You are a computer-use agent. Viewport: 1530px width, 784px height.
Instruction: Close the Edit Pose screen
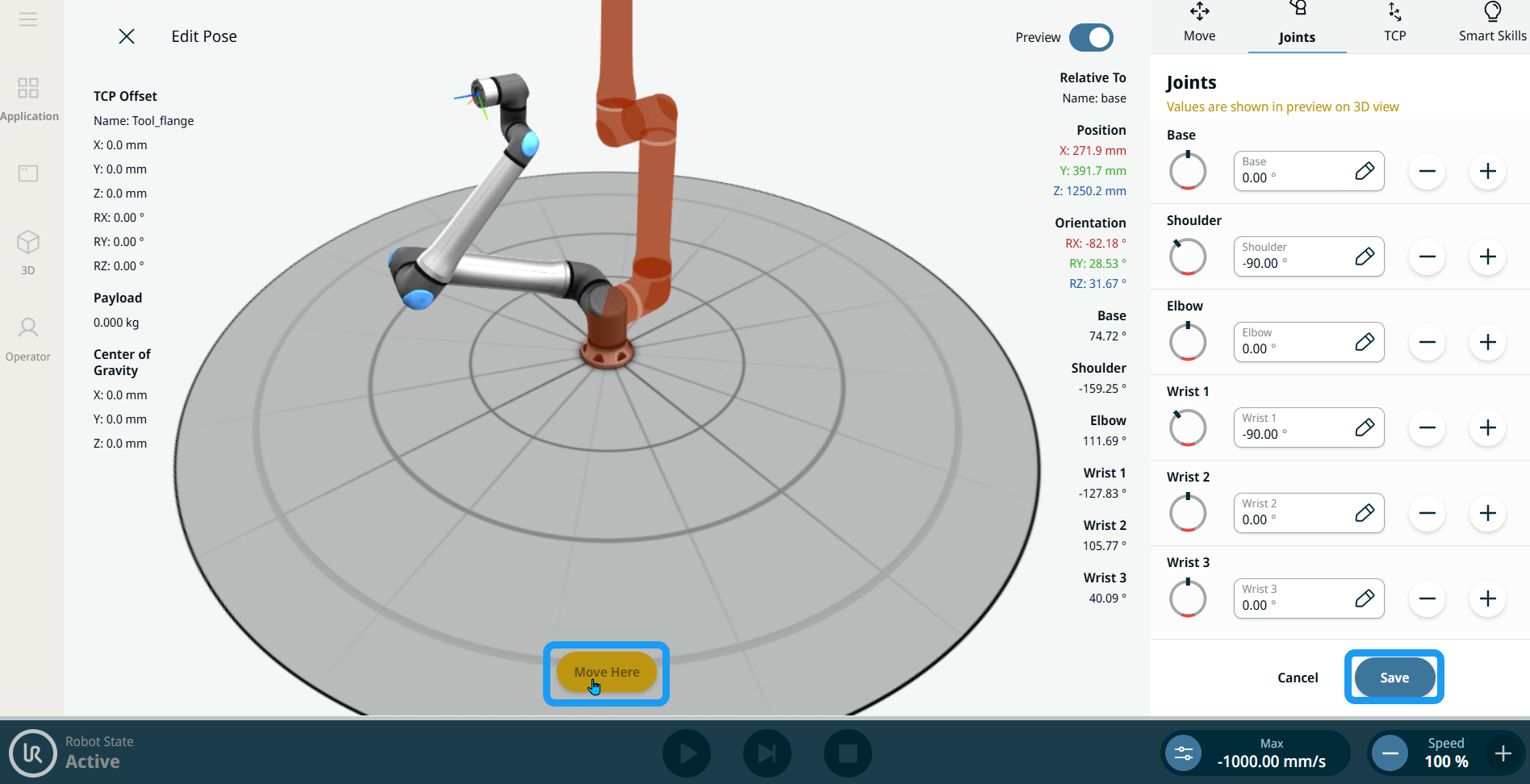[x=127, y=36]
